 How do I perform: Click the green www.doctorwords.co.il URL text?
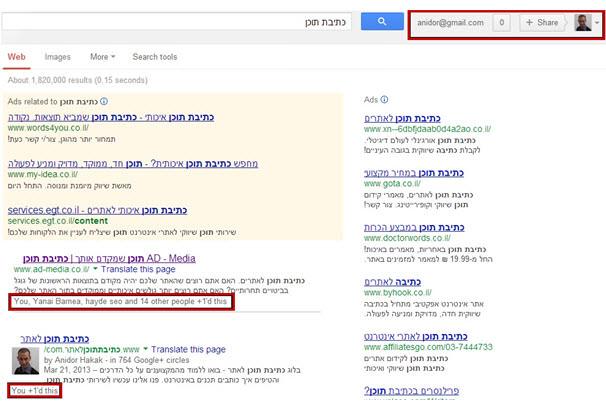[x=407, y=238]
